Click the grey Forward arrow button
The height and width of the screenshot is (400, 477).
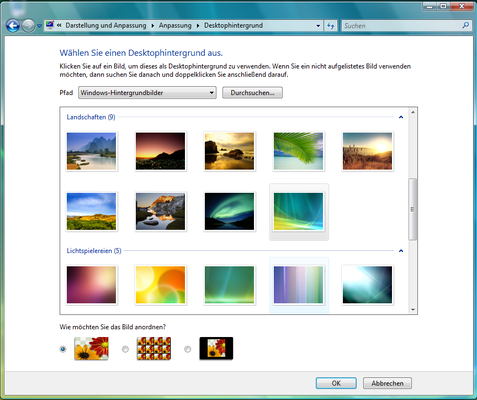tap(28, 26)
